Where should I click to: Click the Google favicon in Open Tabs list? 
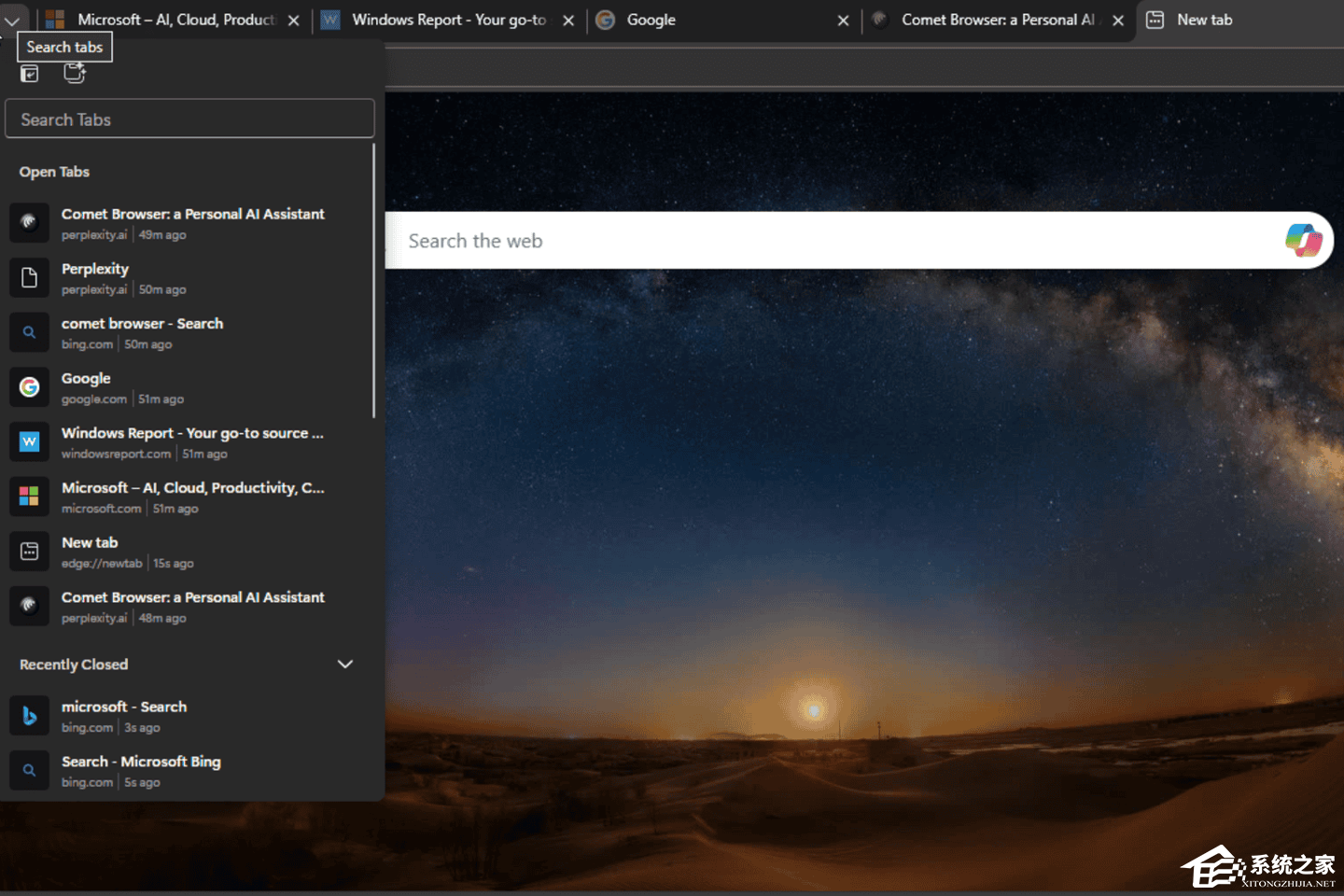point(29,387)
